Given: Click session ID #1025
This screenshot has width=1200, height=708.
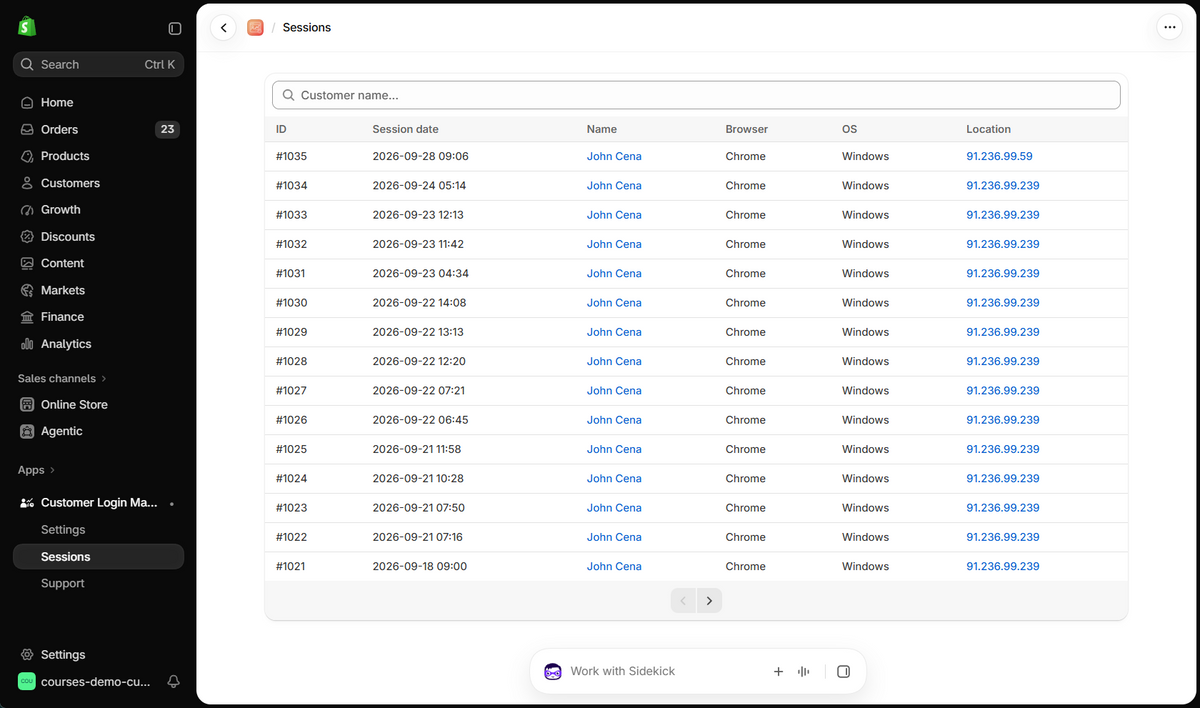Looking at the screenshot, I should 291,449.
